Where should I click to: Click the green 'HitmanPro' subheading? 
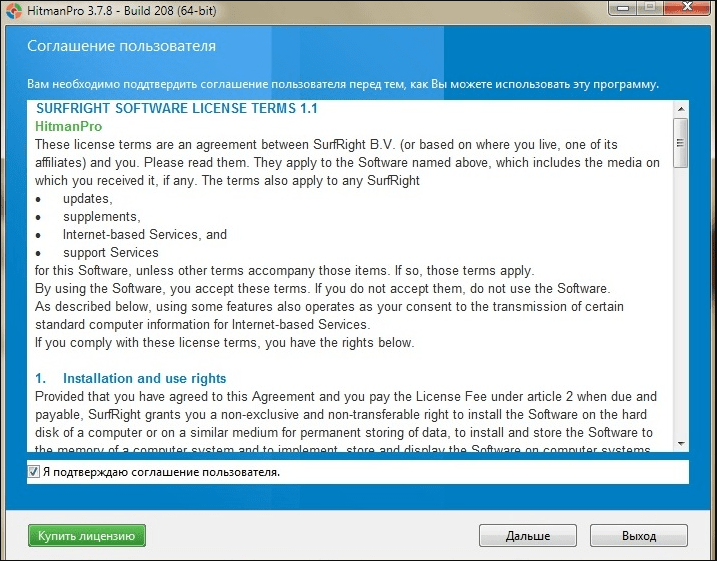pyautogui.click(x=68, y=127)
